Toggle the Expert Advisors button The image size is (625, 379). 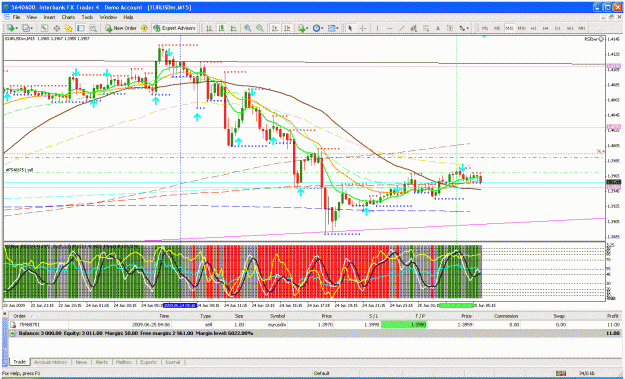click(175, 28)
